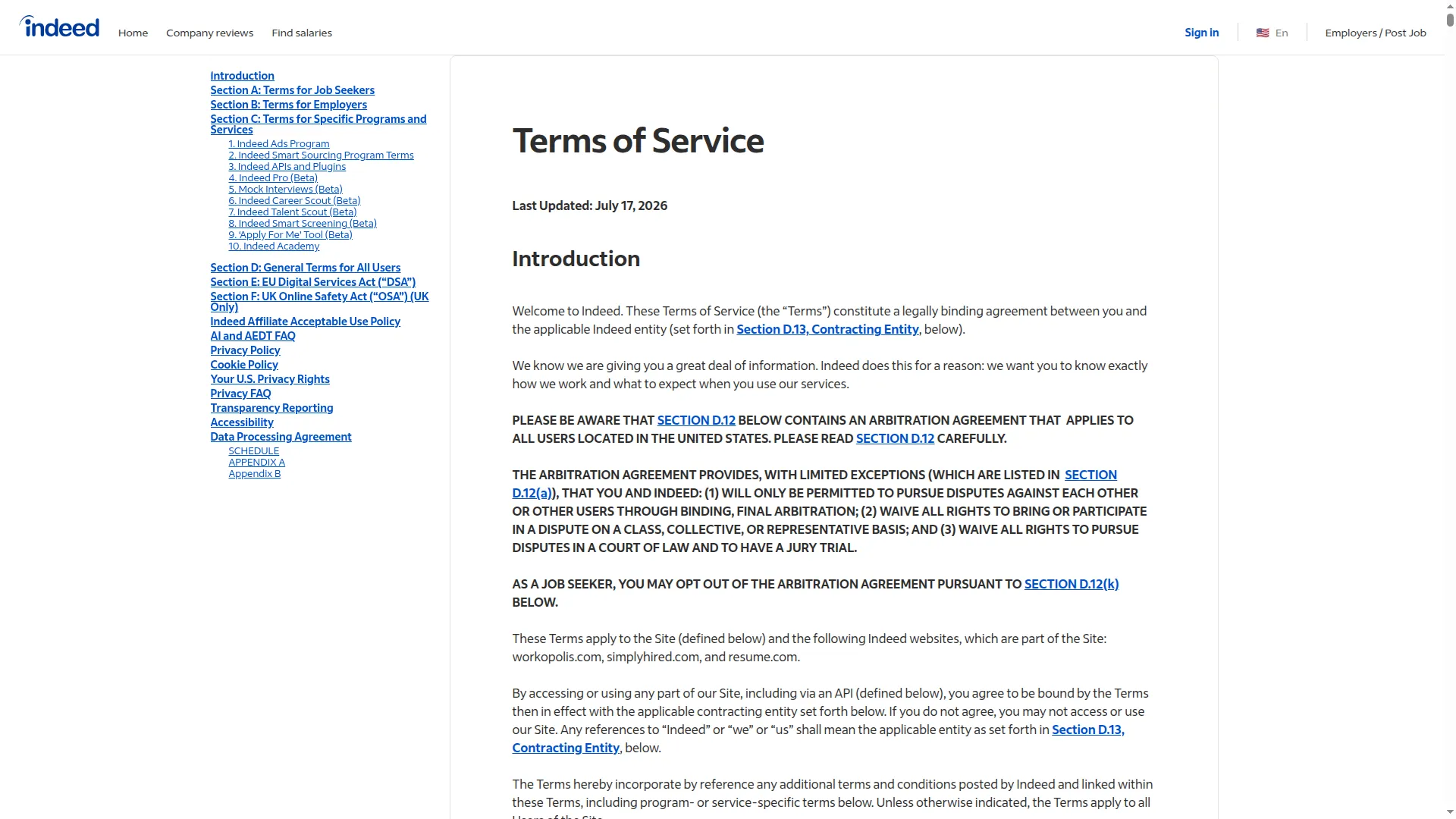
Task: Open Your U.S. Privacy Rights
Action: tap(269, 379)
